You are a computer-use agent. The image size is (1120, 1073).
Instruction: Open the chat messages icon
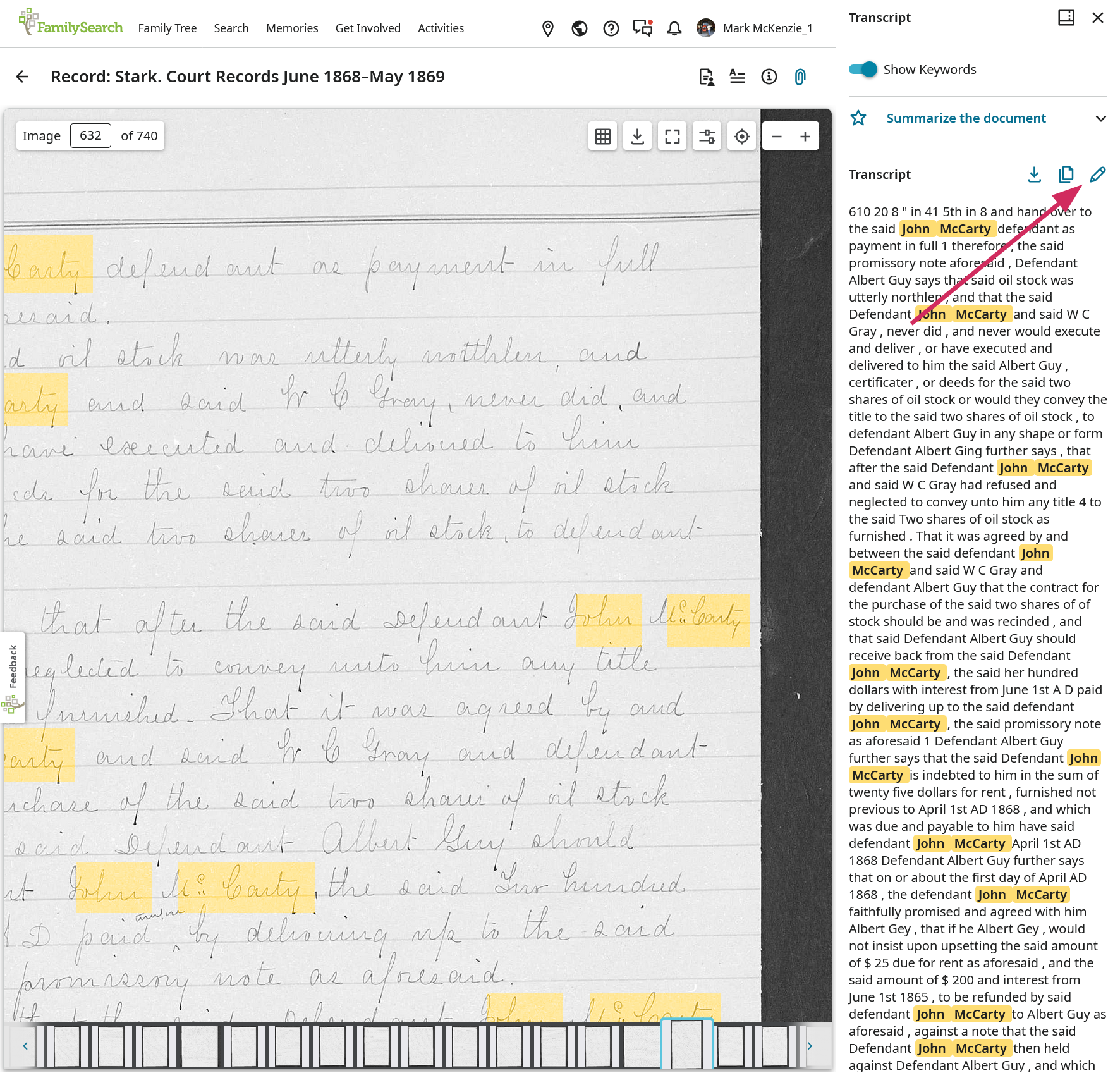643,28
